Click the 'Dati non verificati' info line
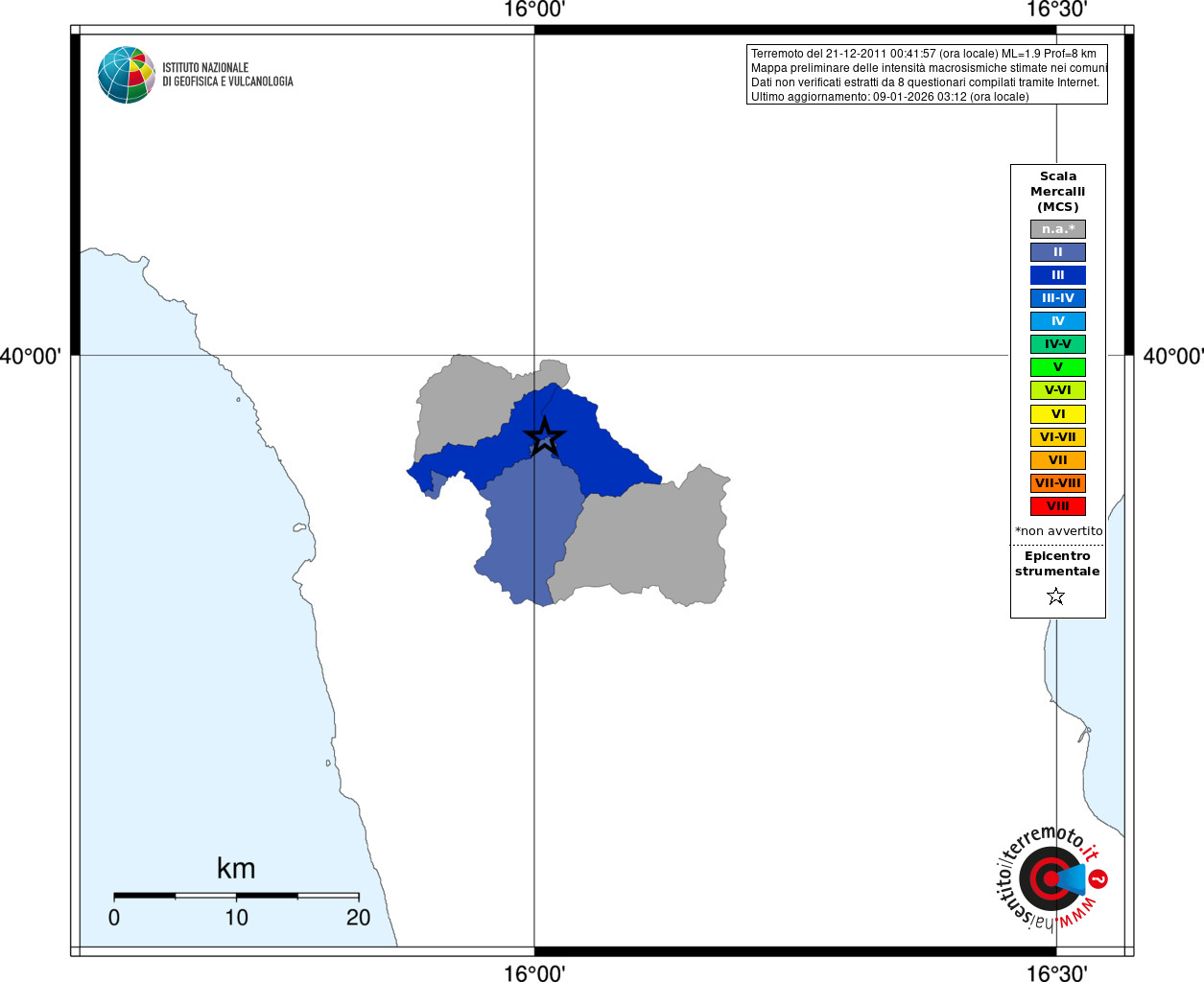The image size is (1204, 982). tap(926, 82)
